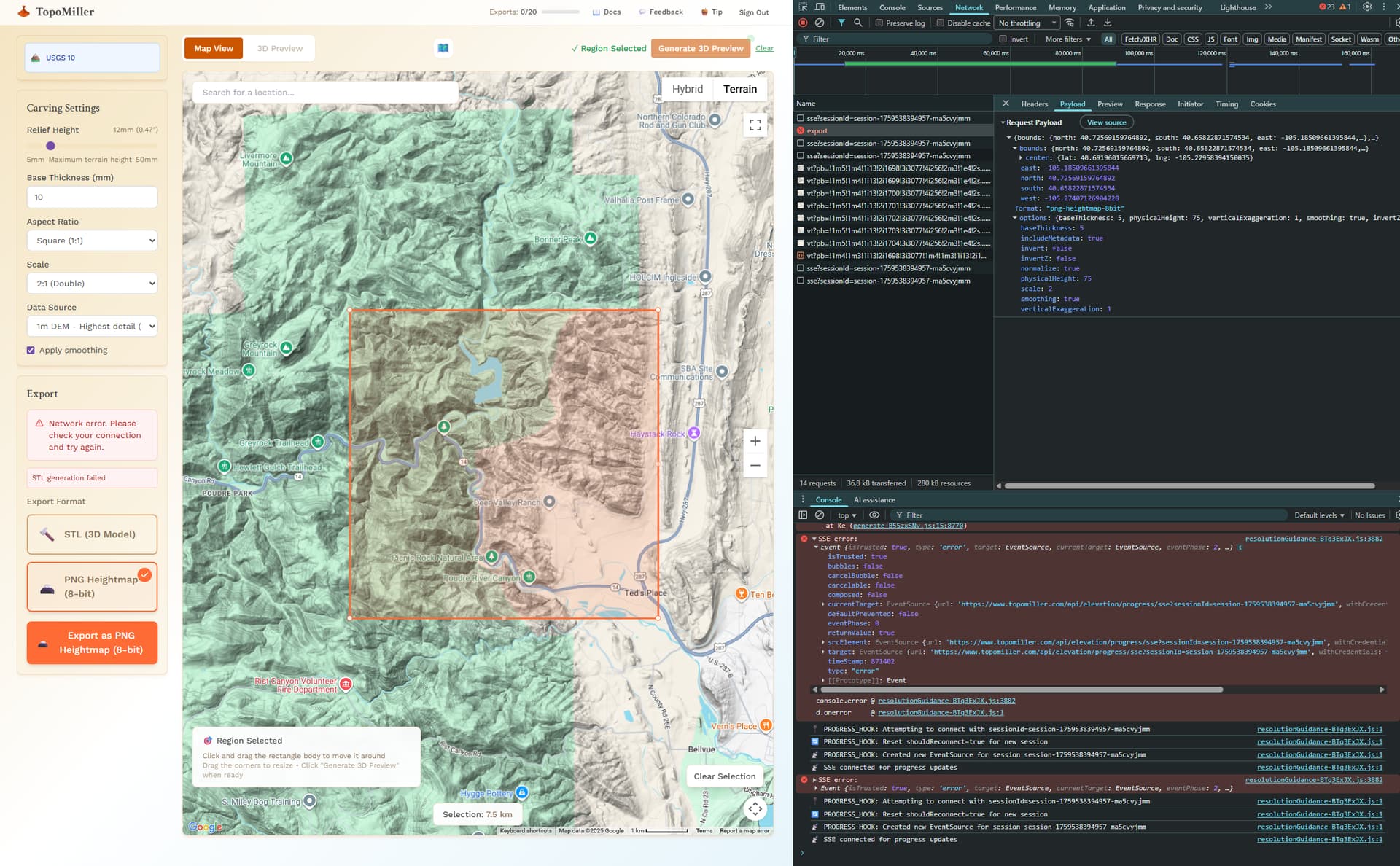Click the Generate 3D Preview button
Image resolution: width=1400 pixels, height=866 pixels.
(x=701, y=48)
